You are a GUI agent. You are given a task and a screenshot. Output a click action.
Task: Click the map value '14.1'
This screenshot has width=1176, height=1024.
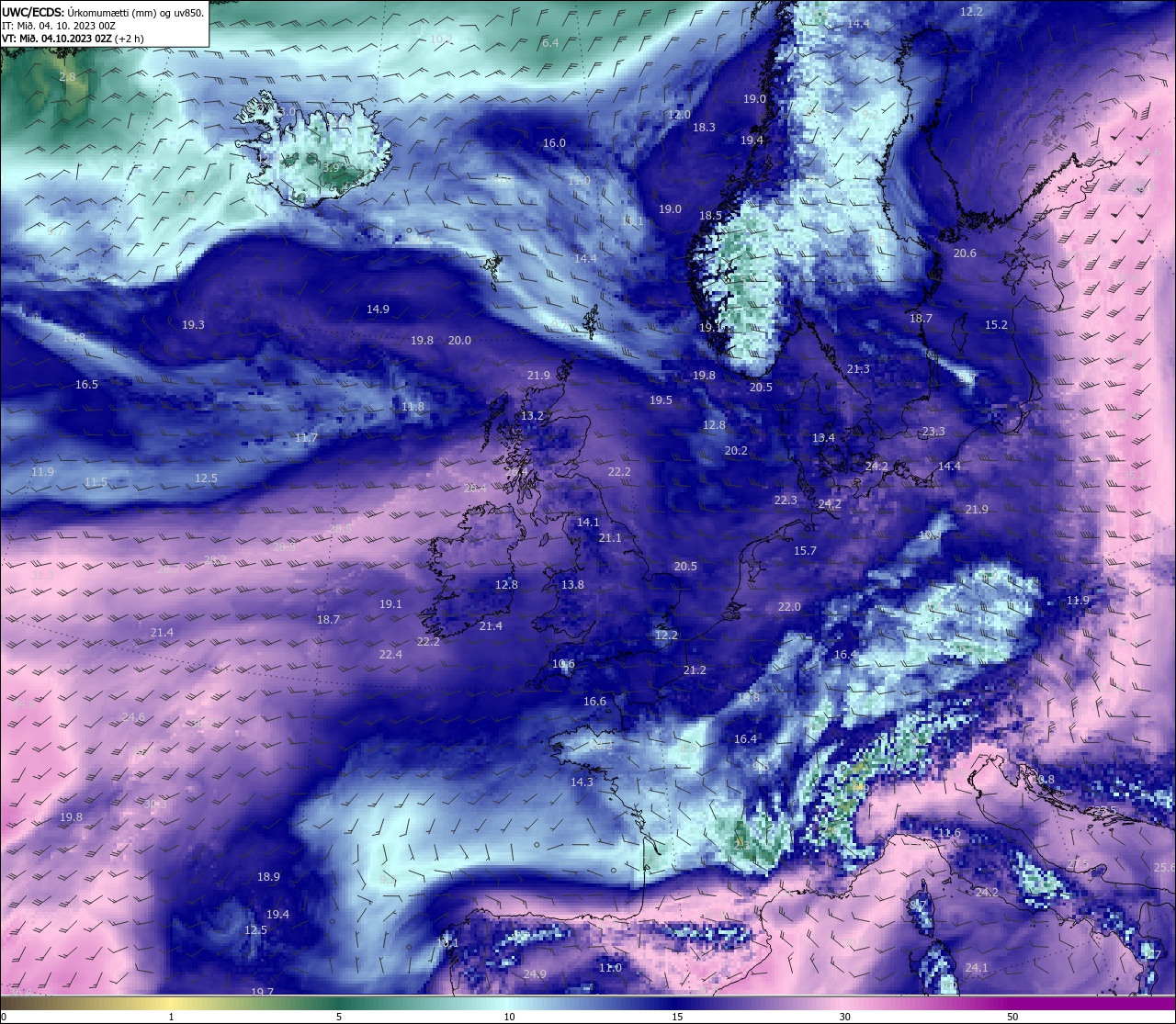click(588, 523)
